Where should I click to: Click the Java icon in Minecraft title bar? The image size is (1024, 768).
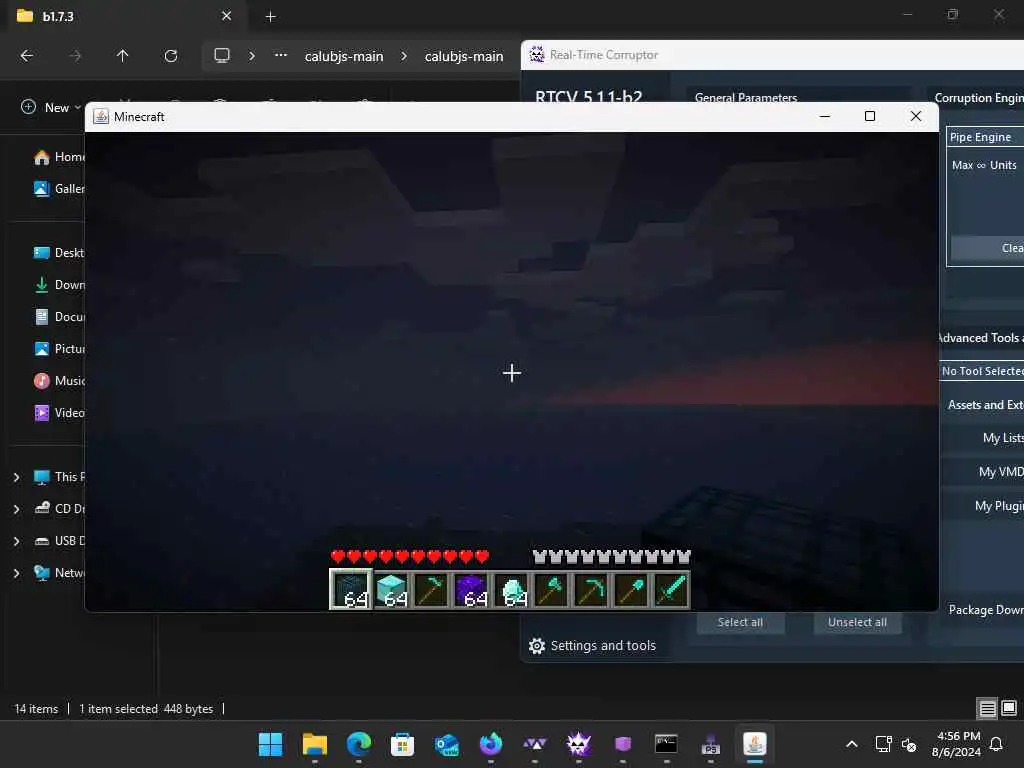(101, 116)
